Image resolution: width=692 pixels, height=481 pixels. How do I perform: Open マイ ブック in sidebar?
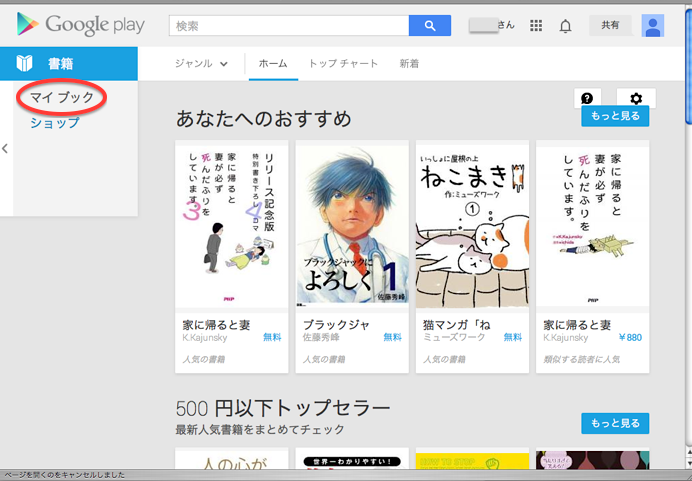point(62,97)
